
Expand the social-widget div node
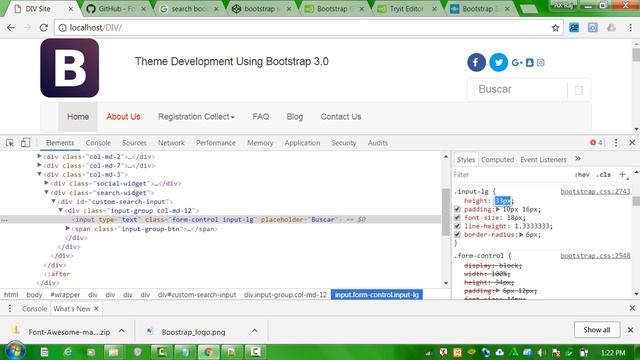coord(46,183)
